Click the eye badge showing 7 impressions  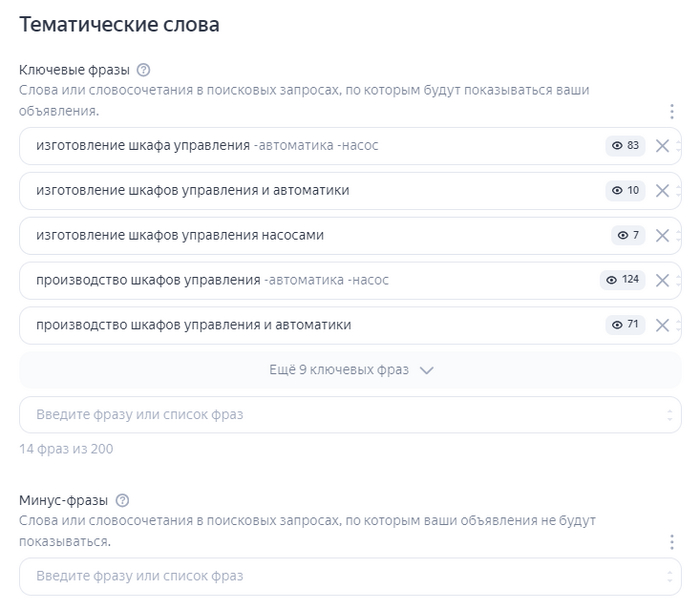point(628,236)
